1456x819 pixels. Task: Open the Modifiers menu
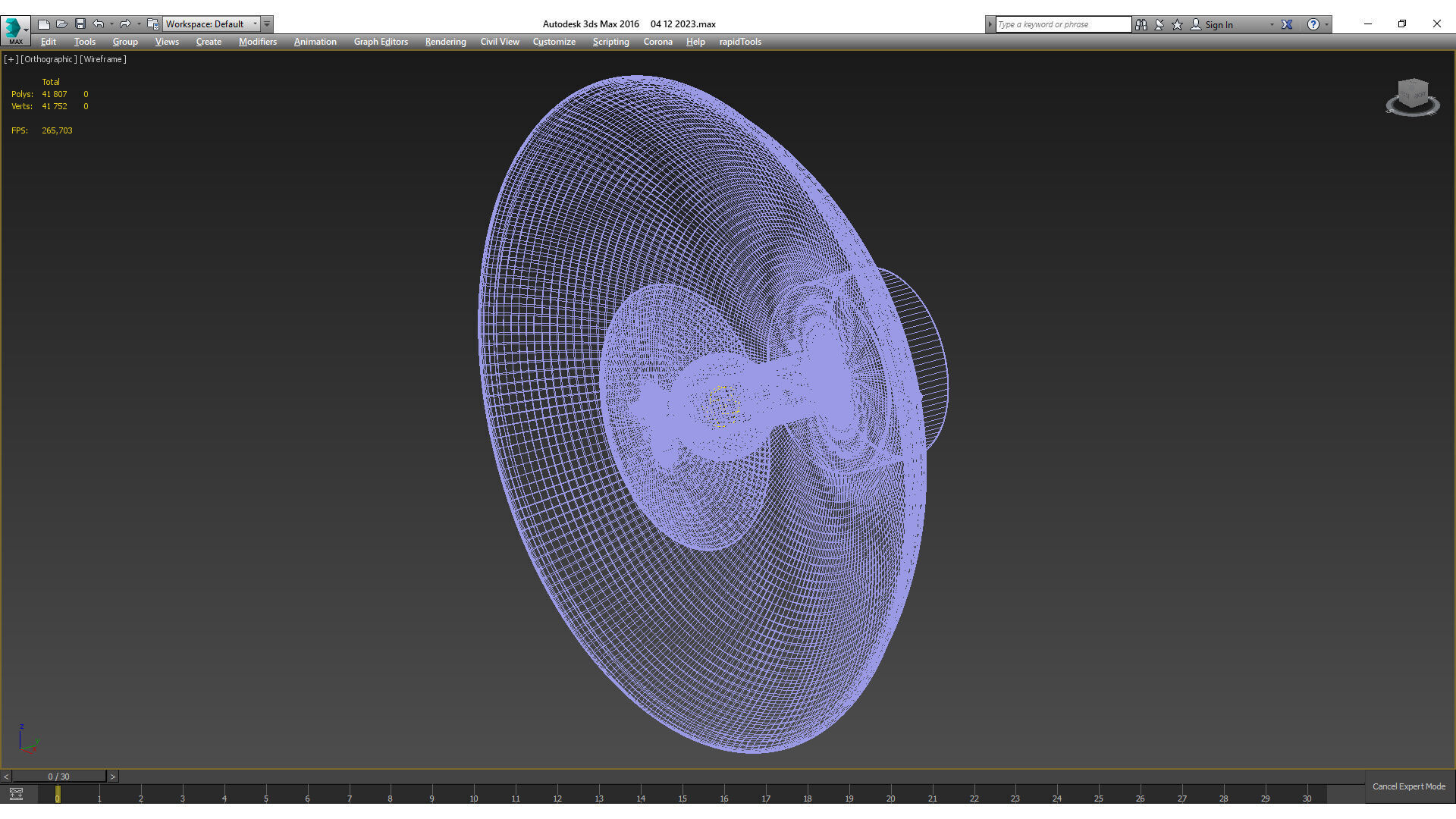[x=257, y=42]
